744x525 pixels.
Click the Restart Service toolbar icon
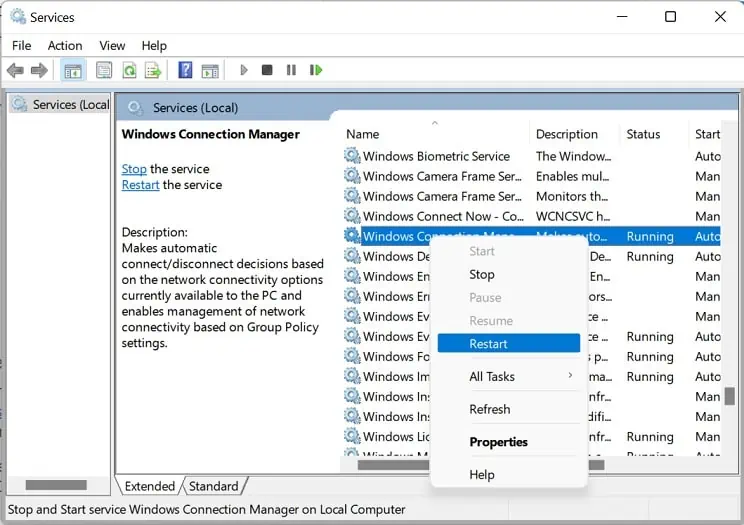tap(316, 70)
